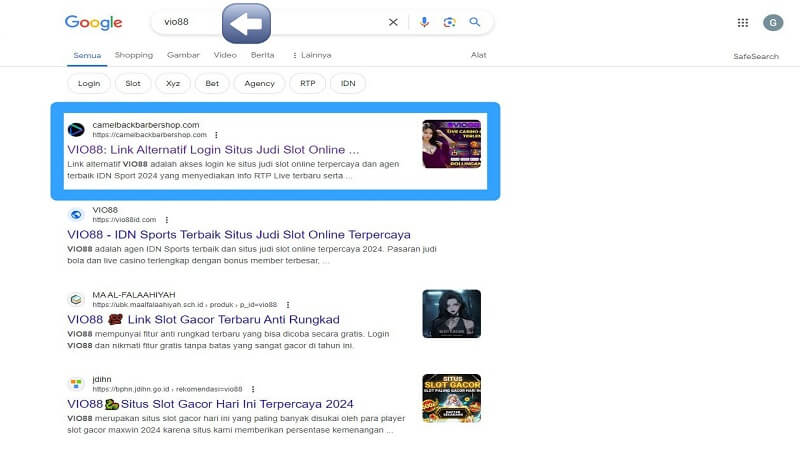Image resolution: width=800 pixels, height=450 pixels.
Task: Open options menu for vio88id.com result
Action: pos(166,220)
